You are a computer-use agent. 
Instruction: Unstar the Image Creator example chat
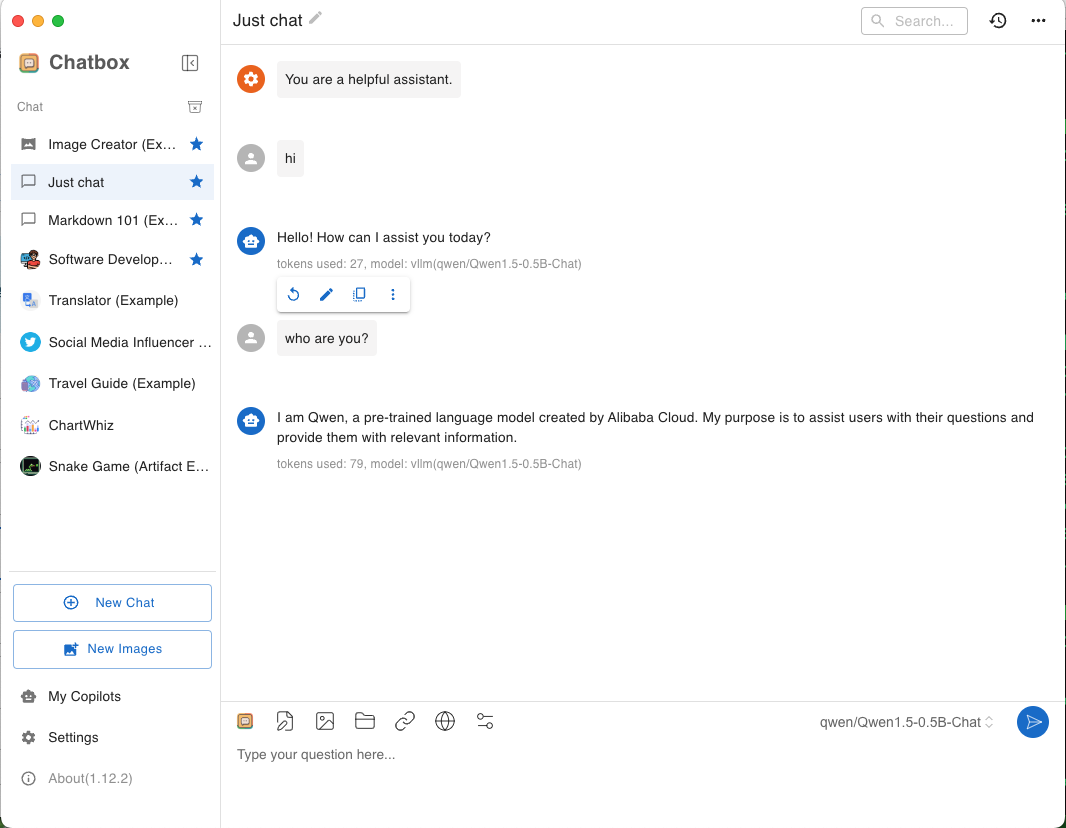coord(196,143)
